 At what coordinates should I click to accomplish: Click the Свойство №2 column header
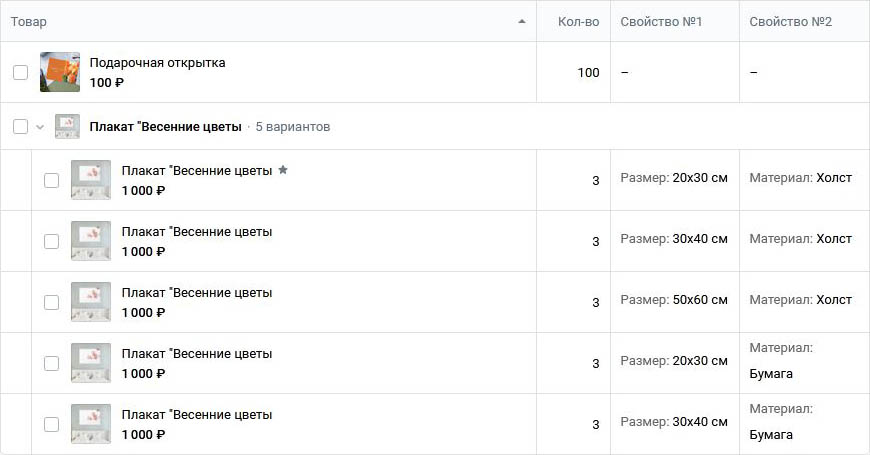[x=791, y=22]
